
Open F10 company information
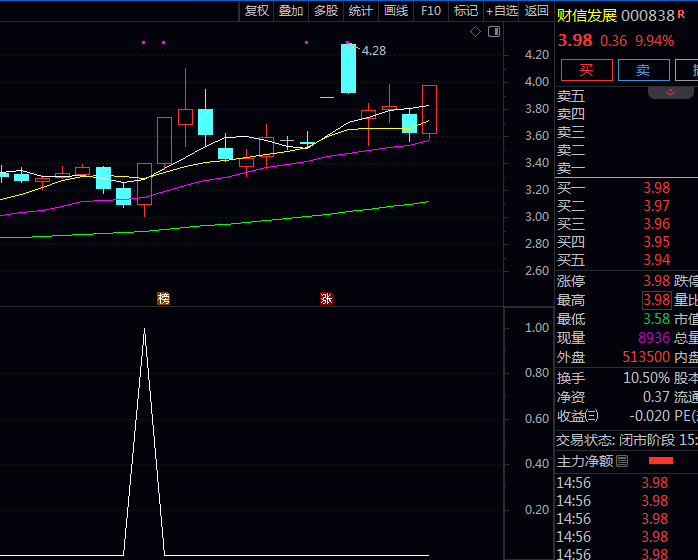pos(431,11)
